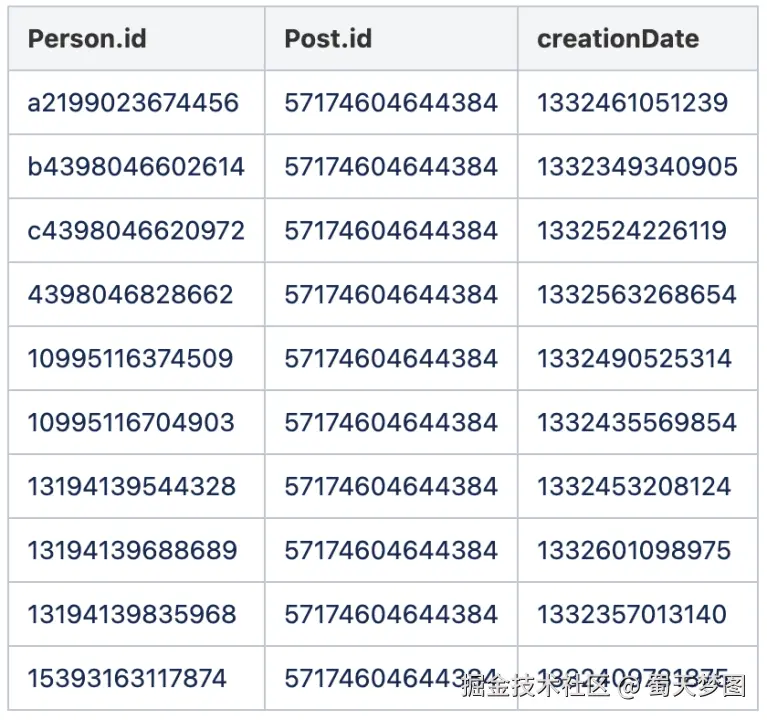
Task: Select Person.id value 4398046828662
Action: pyautogui.click(x=130, y=295)
